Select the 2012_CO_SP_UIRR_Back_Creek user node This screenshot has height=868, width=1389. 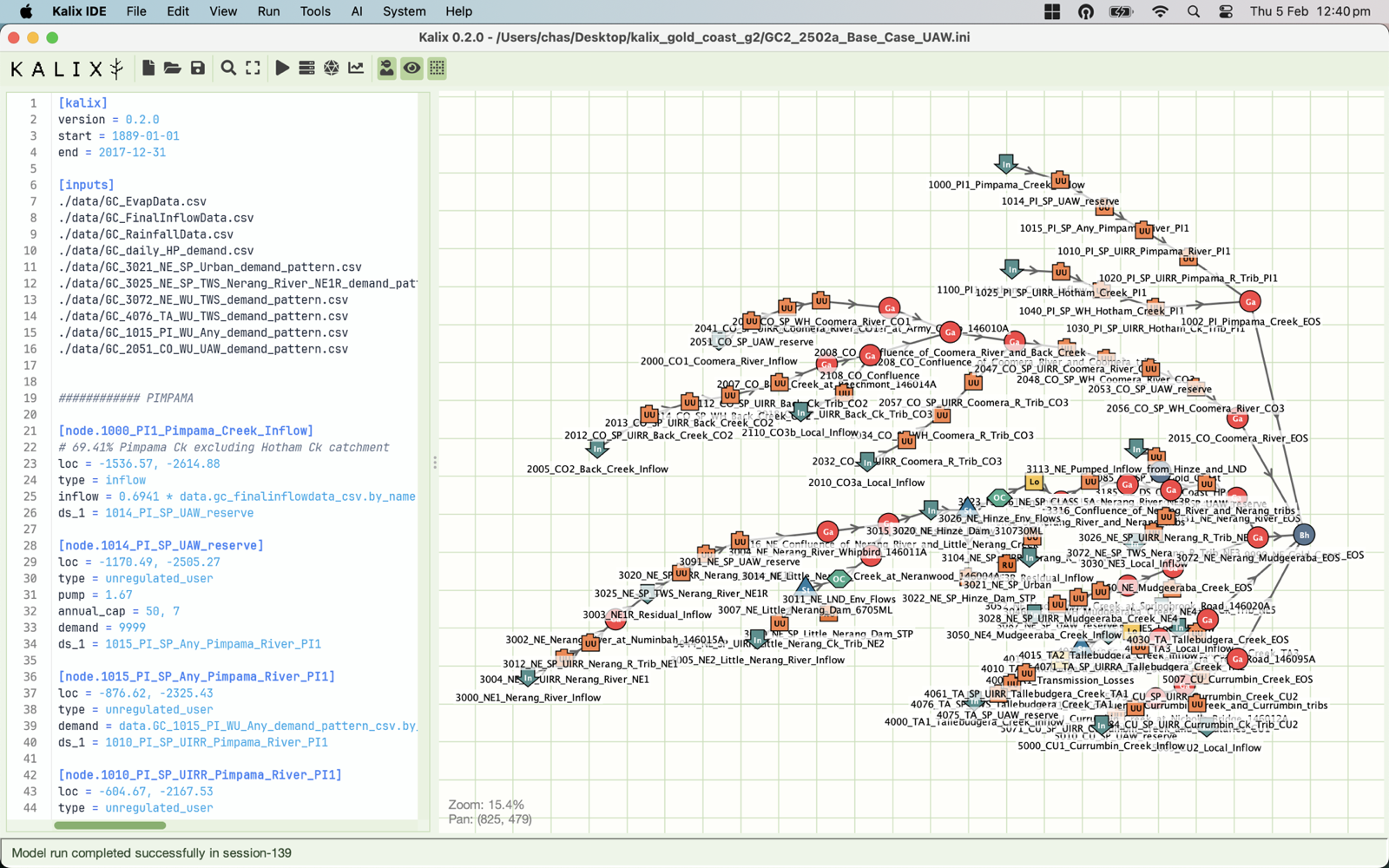click(x=648, y=415)
